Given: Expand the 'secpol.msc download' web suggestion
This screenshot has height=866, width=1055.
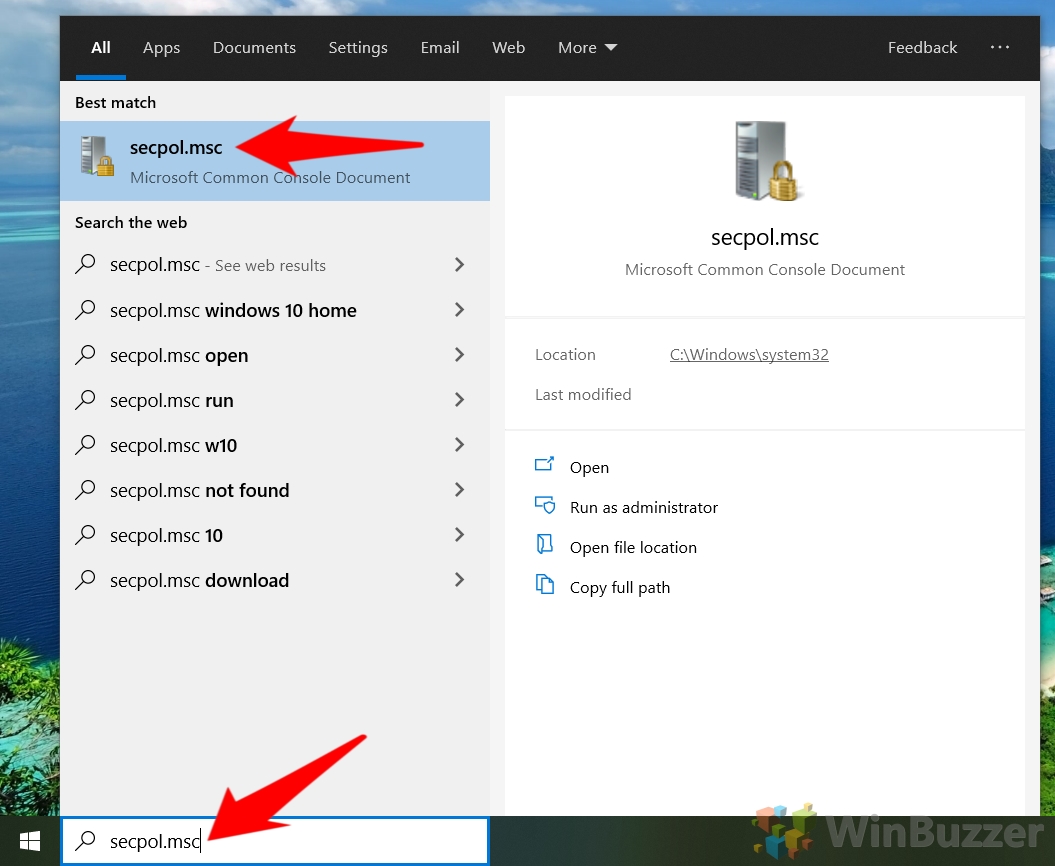Looking at the screenshot, I should click(x=459, y=580).
